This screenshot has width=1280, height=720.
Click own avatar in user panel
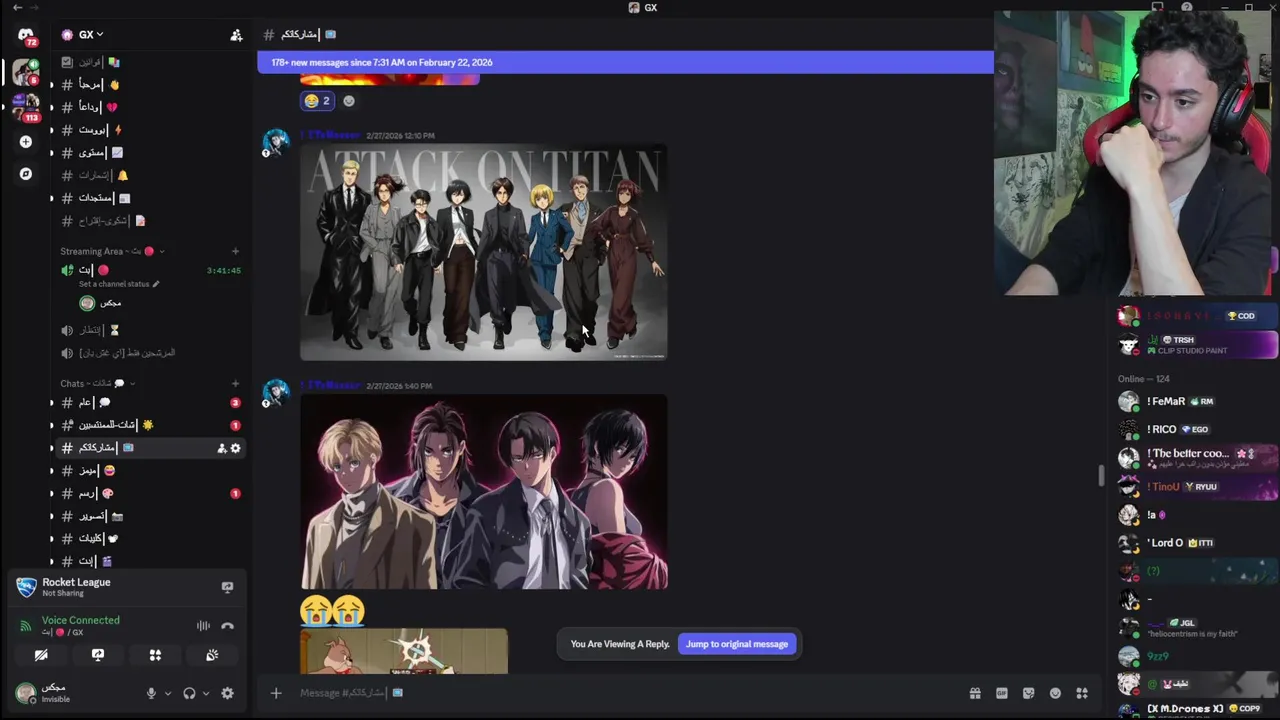tap(26, 692)
